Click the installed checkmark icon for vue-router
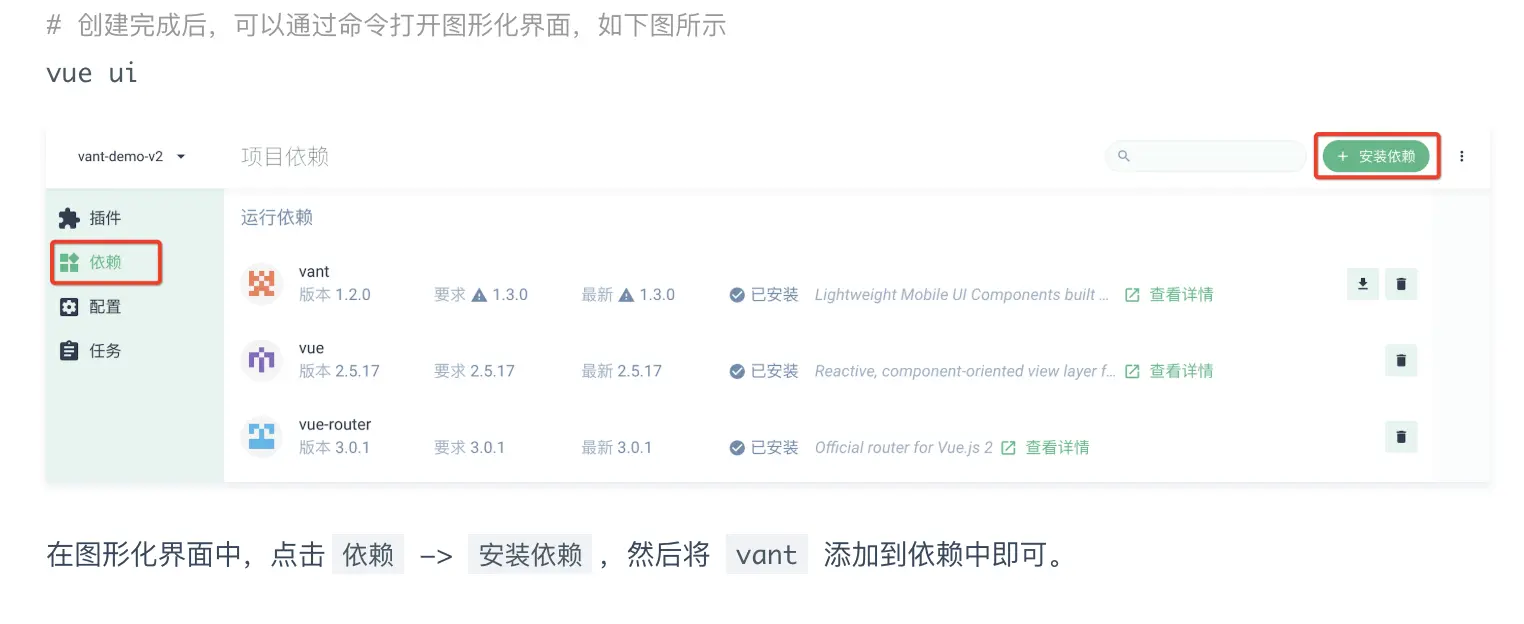 coord(737,447)
